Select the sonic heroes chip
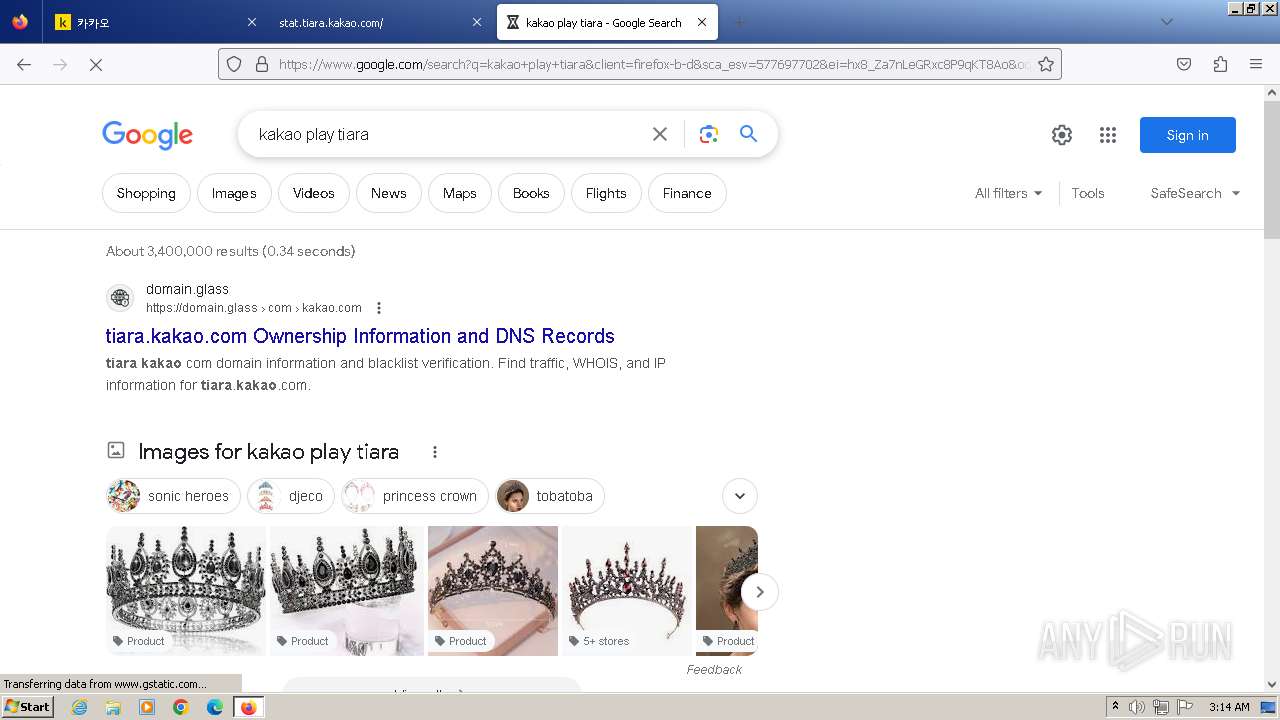The width and height of the screenshot is (1280, 720). (174, 496)
